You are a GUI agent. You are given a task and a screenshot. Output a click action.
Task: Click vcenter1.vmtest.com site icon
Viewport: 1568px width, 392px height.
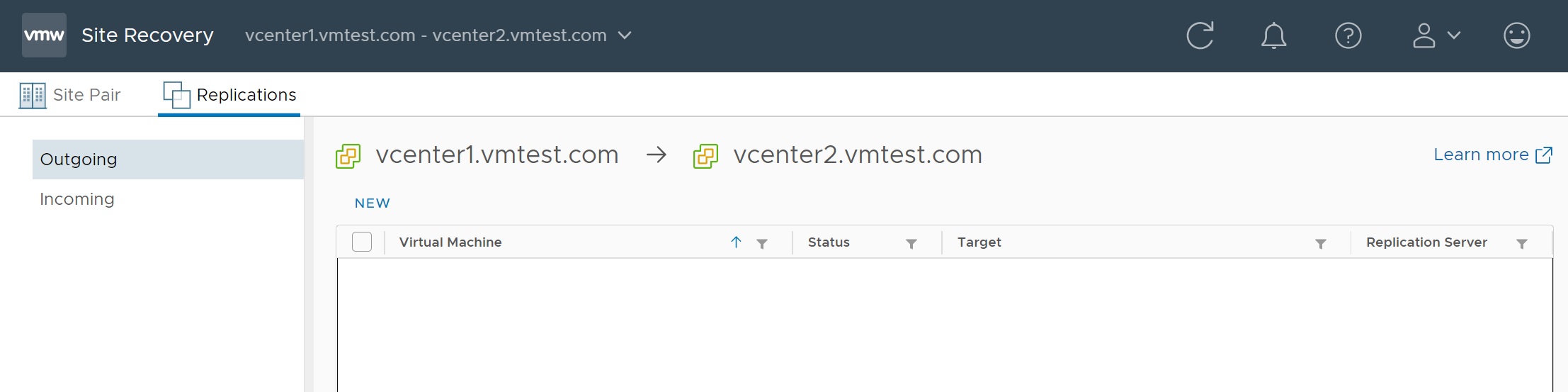pyautogui.click(x=348, y=156)
